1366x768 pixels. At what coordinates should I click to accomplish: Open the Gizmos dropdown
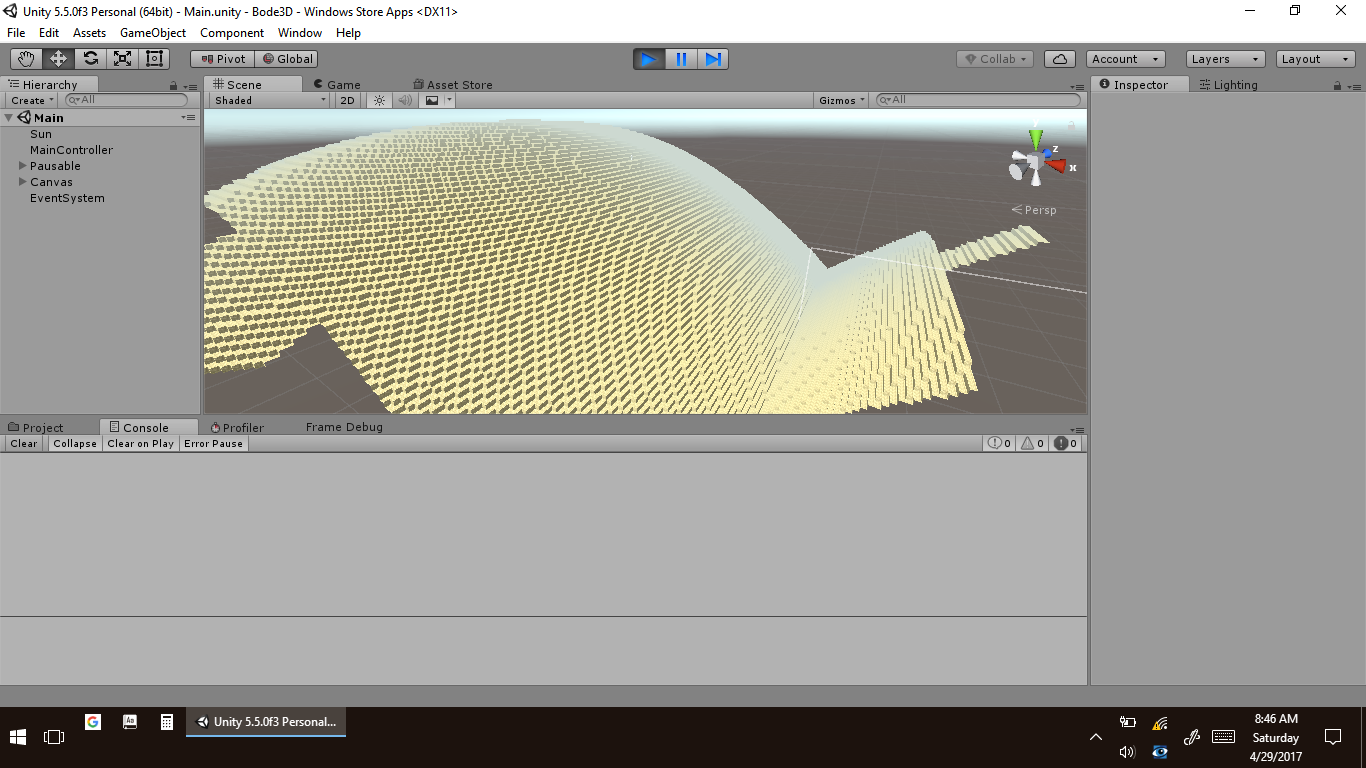pos(841,100)
